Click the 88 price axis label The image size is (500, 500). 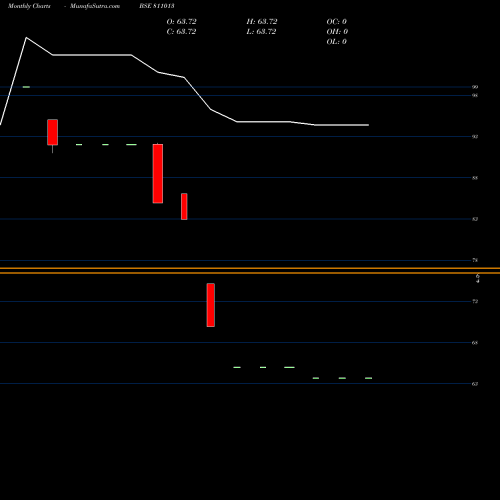coord(475,178)
